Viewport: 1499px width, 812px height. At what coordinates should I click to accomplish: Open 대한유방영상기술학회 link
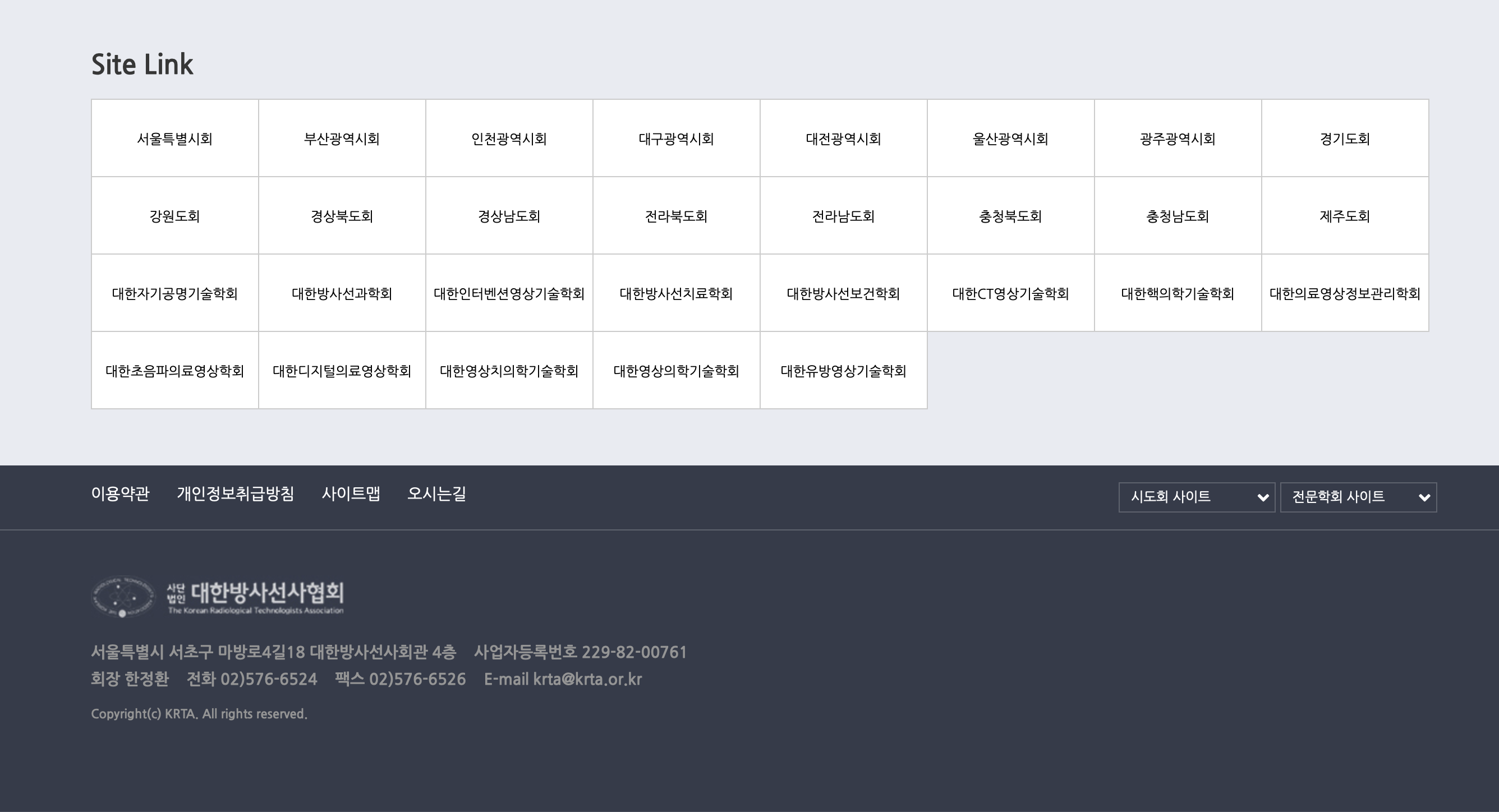click(843, 371)
